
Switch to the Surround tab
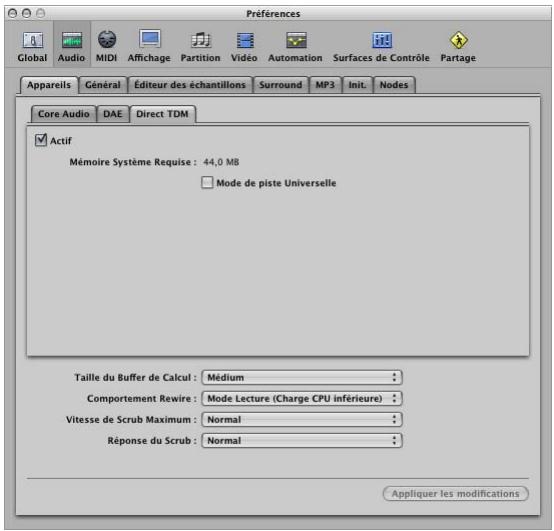[281, 85]
